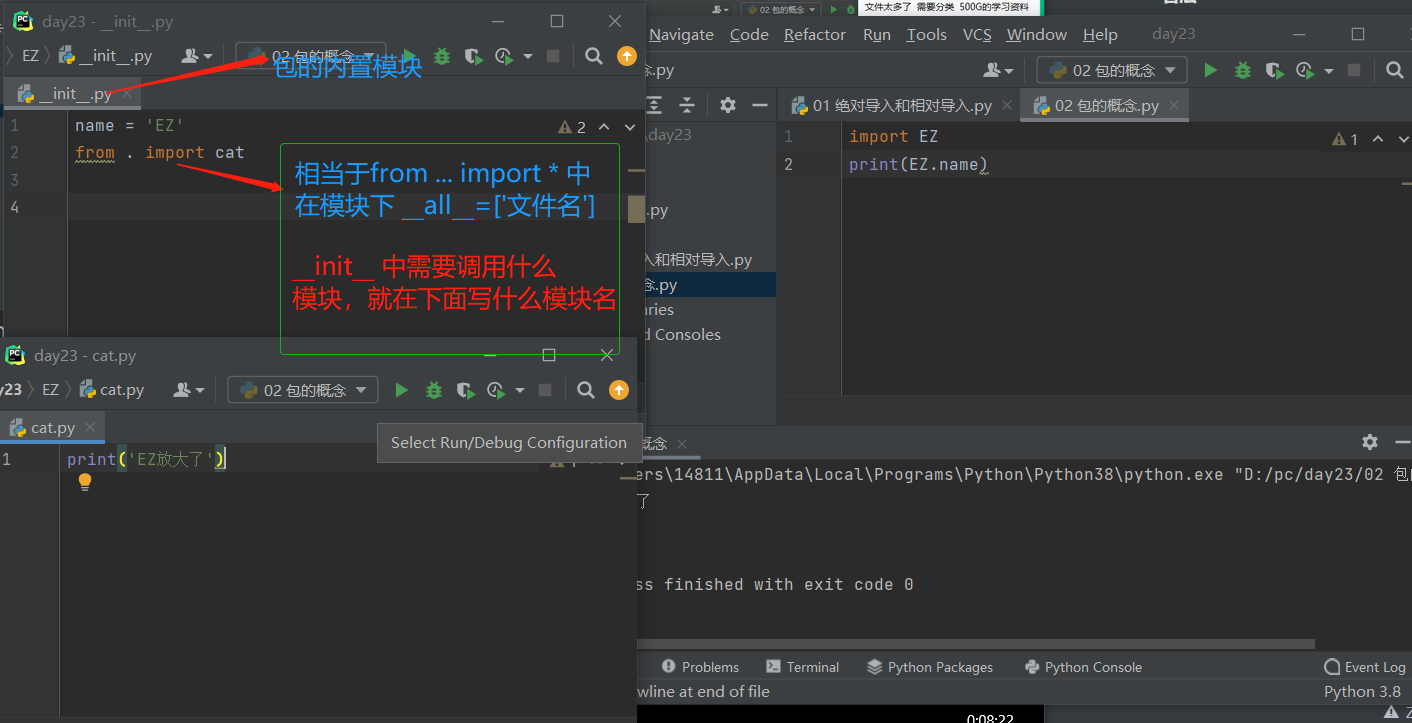This screenshot has height=723, width=1412.
Task: Click the Python 3.8 interpreter in status bar
Action: point(1362,691)
